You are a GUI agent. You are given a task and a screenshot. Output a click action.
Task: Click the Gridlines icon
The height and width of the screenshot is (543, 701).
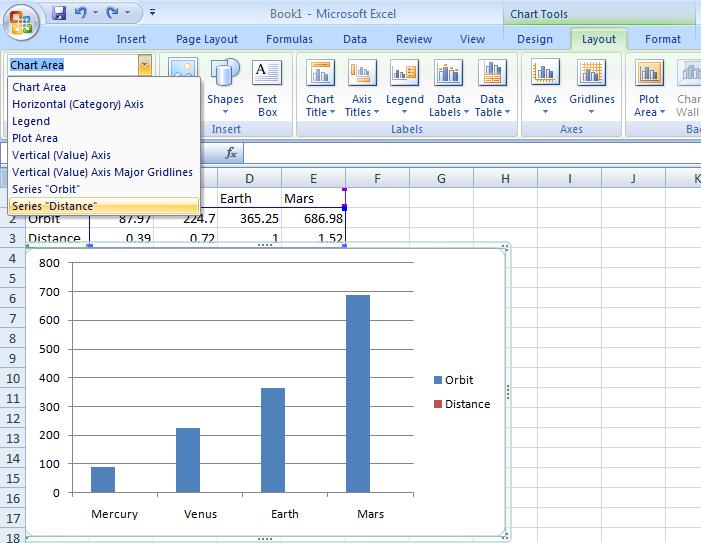(592, 74)
